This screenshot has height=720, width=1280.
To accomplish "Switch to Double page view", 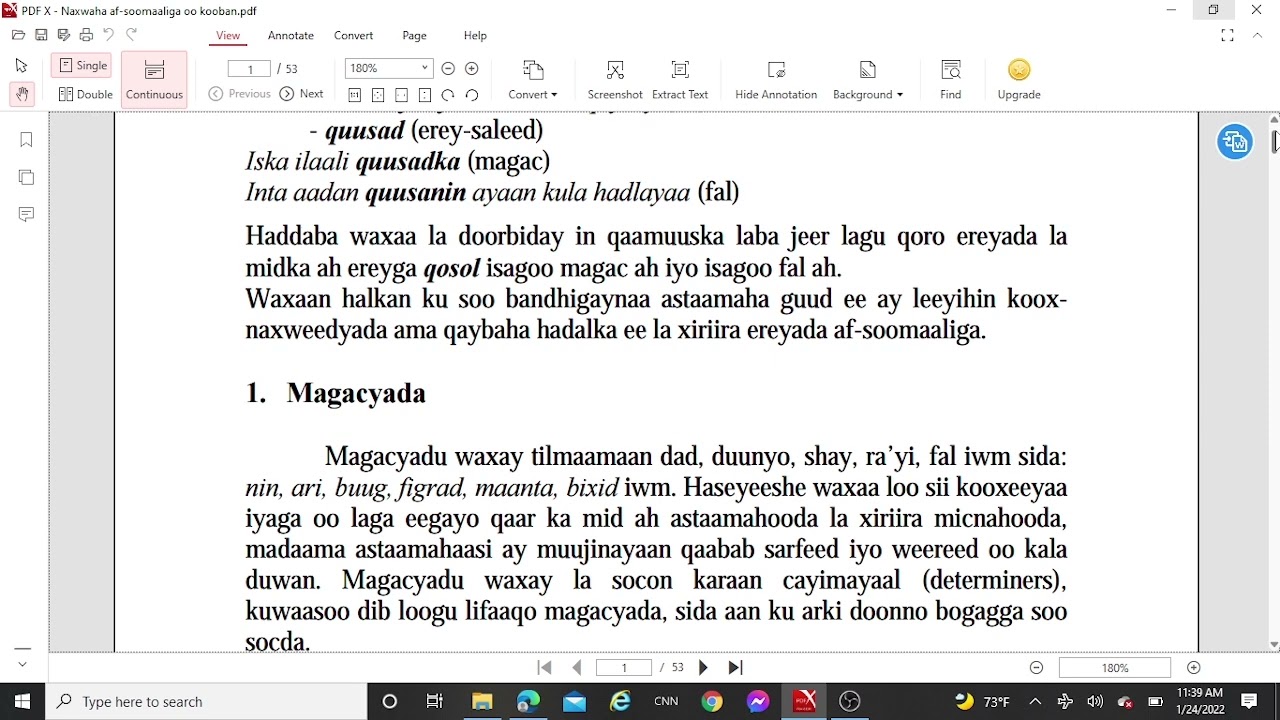I will 85,94.
